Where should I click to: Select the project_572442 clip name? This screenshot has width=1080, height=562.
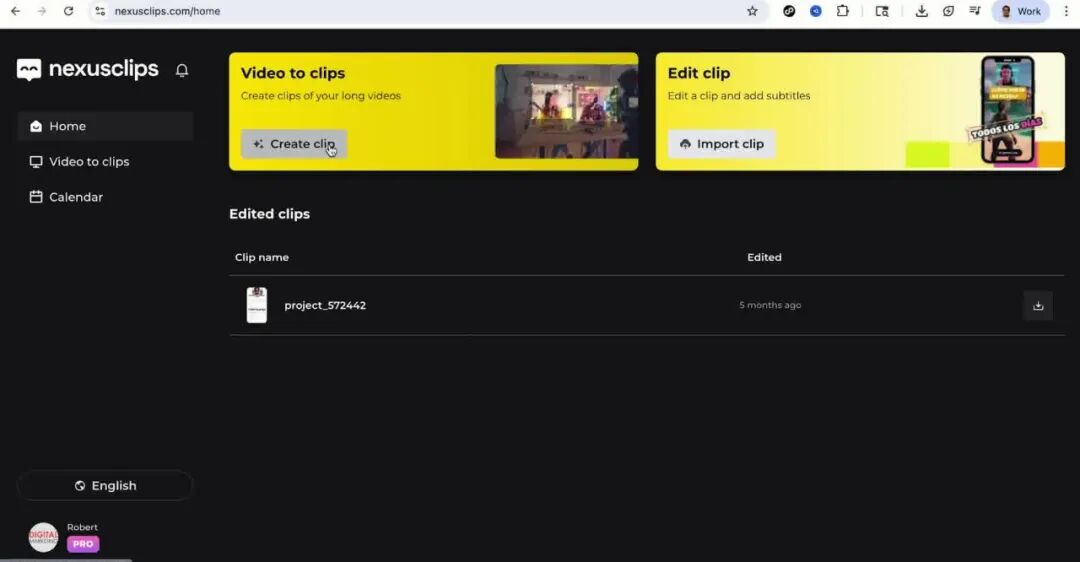[x=325, y=305]
